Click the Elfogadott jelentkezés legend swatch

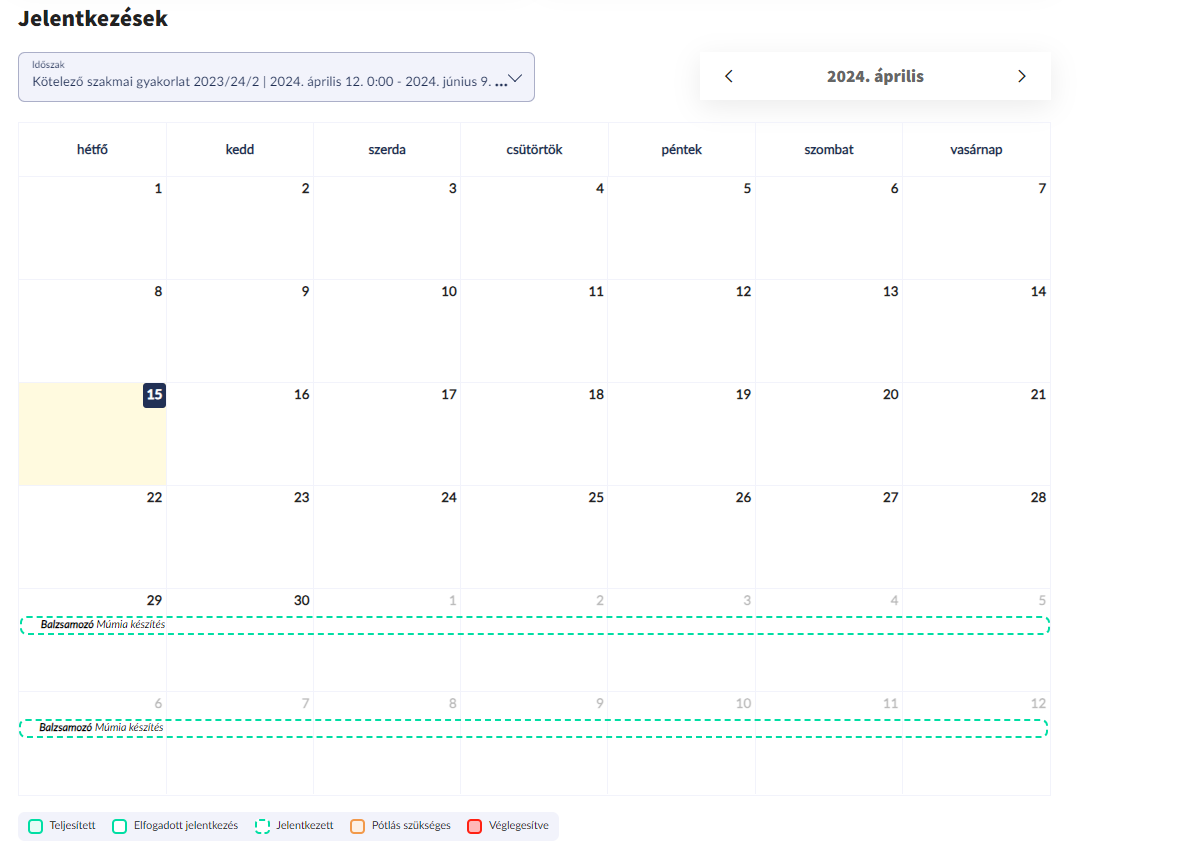tap(120, 826)
